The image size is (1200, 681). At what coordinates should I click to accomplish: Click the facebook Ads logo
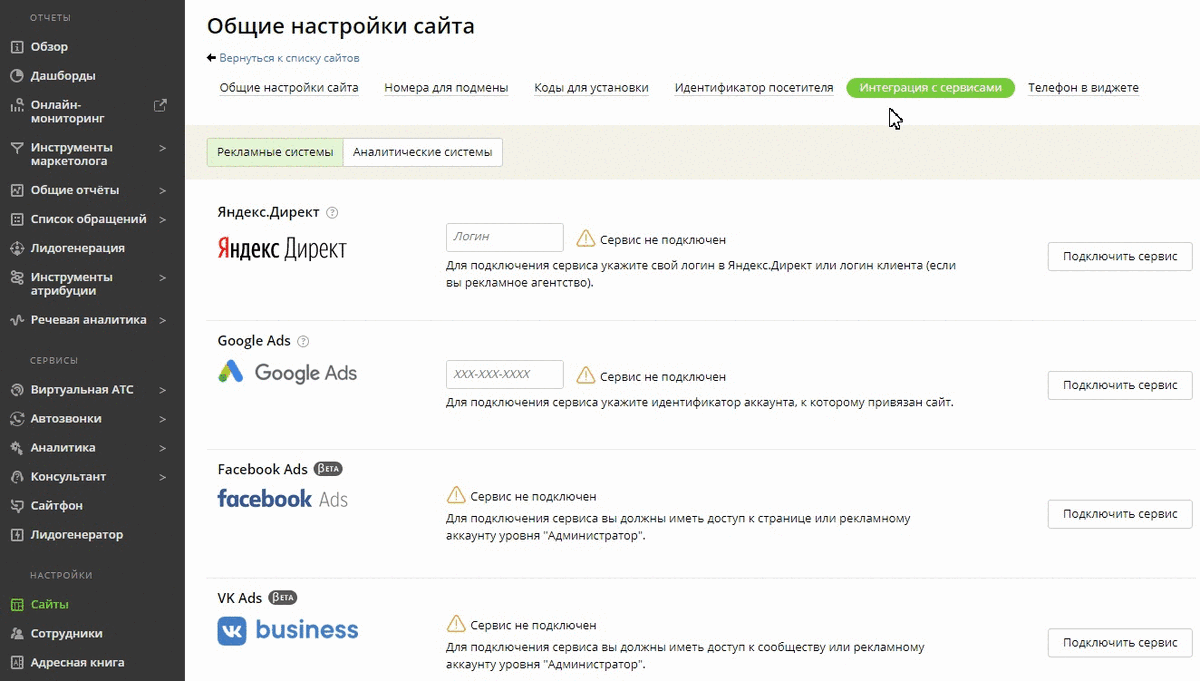click(283, 498)
